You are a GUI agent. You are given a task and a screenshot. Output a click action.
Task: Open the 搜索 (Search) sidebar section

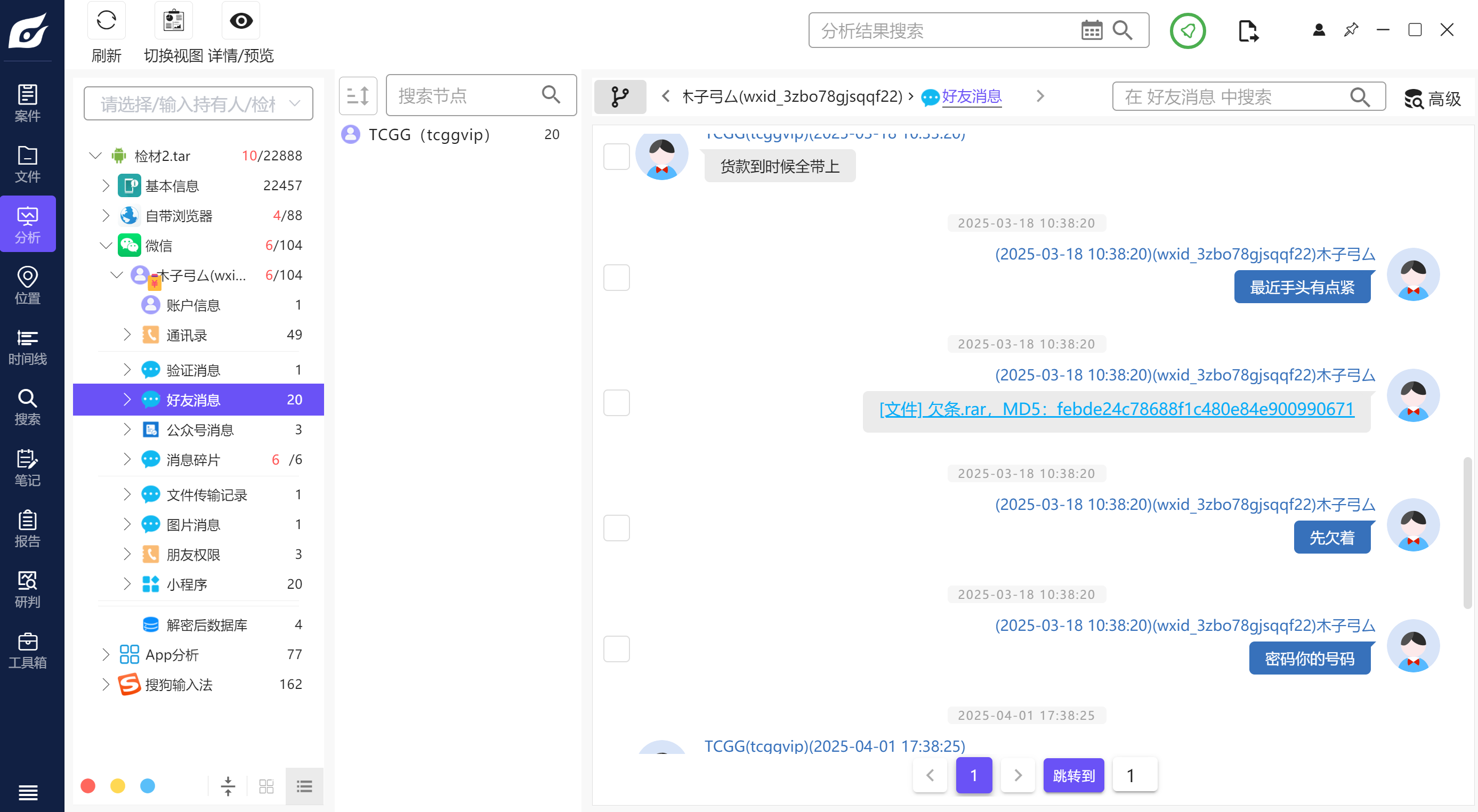[x=28, y=407]
